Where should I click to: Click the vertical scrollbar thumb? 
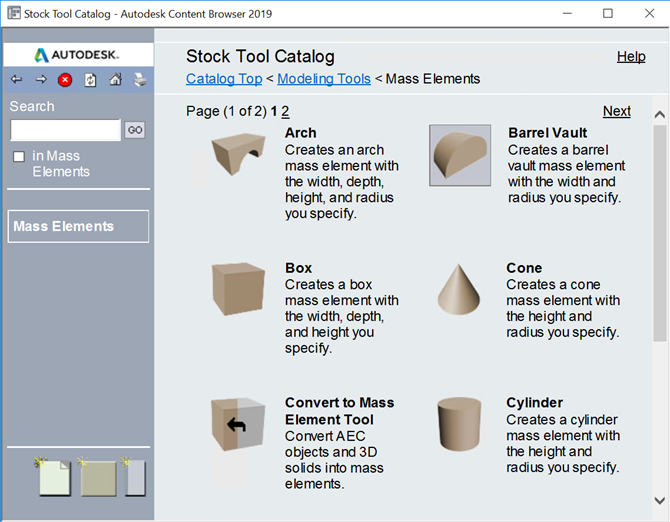tap(659, 233)
